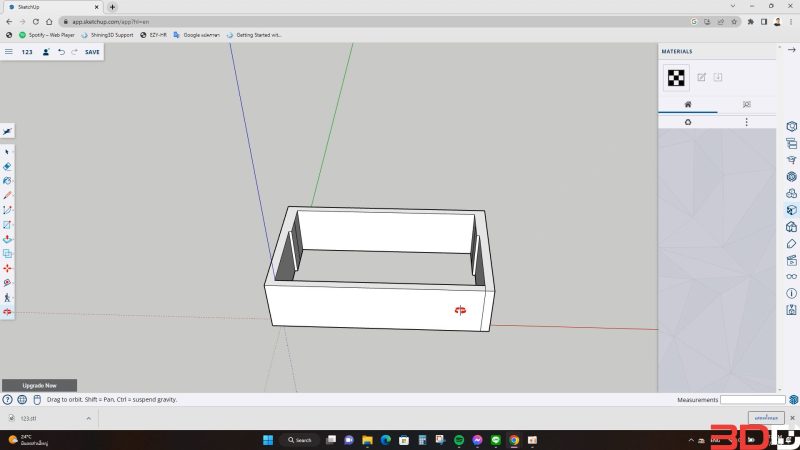Open the materials three-dot options menu

click(747, 122)
